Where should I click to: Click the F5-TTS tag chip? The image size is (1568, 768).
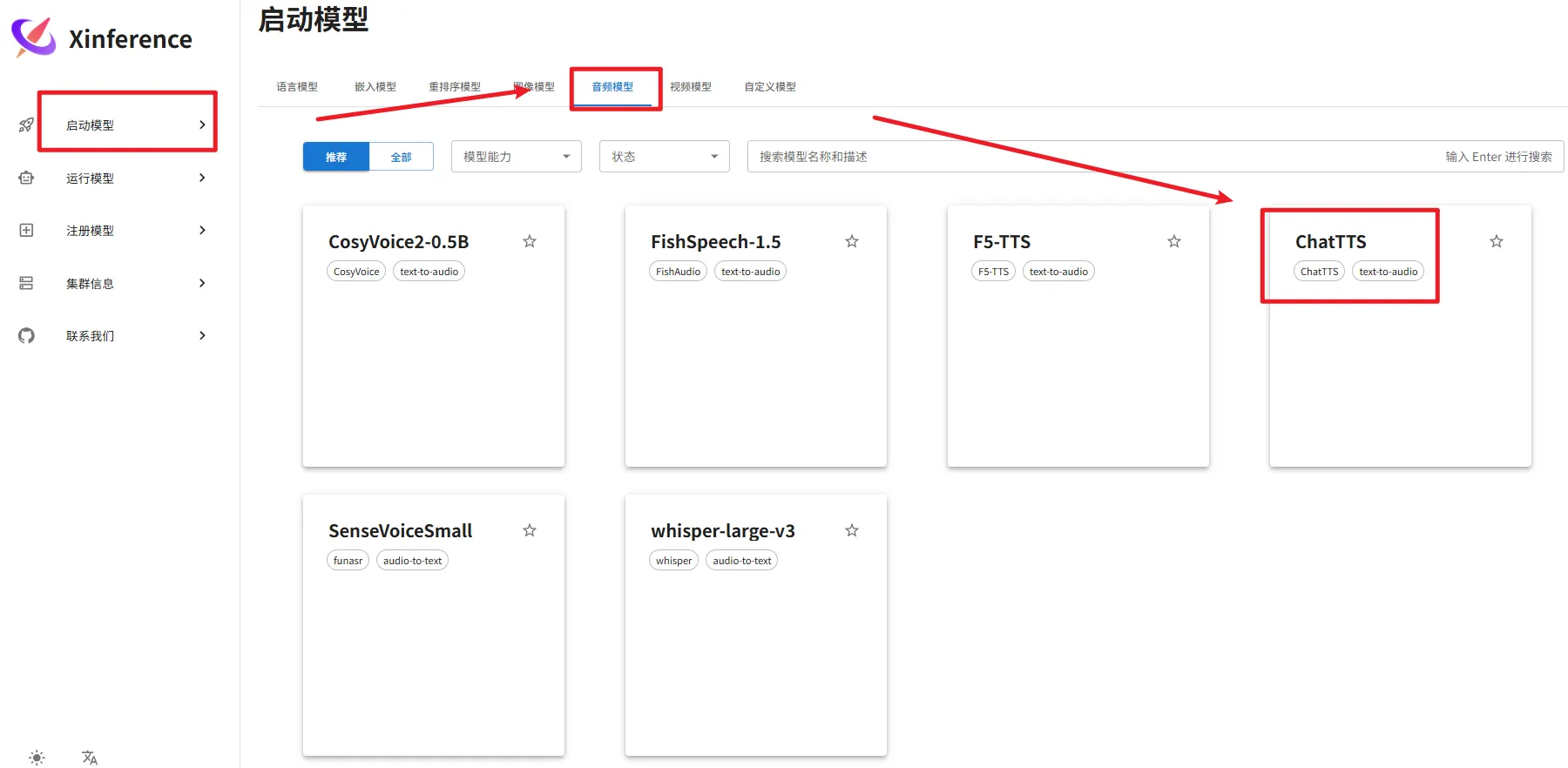click(x=993, y=272)
